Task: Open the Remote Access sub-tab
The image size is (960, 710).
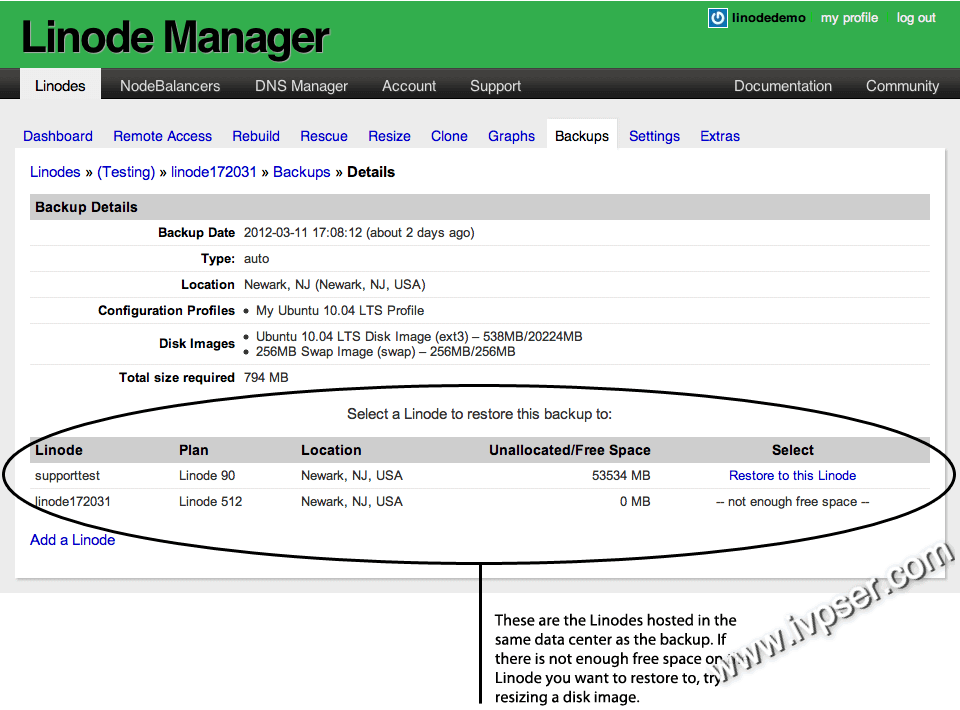Action: click(162, 136)
